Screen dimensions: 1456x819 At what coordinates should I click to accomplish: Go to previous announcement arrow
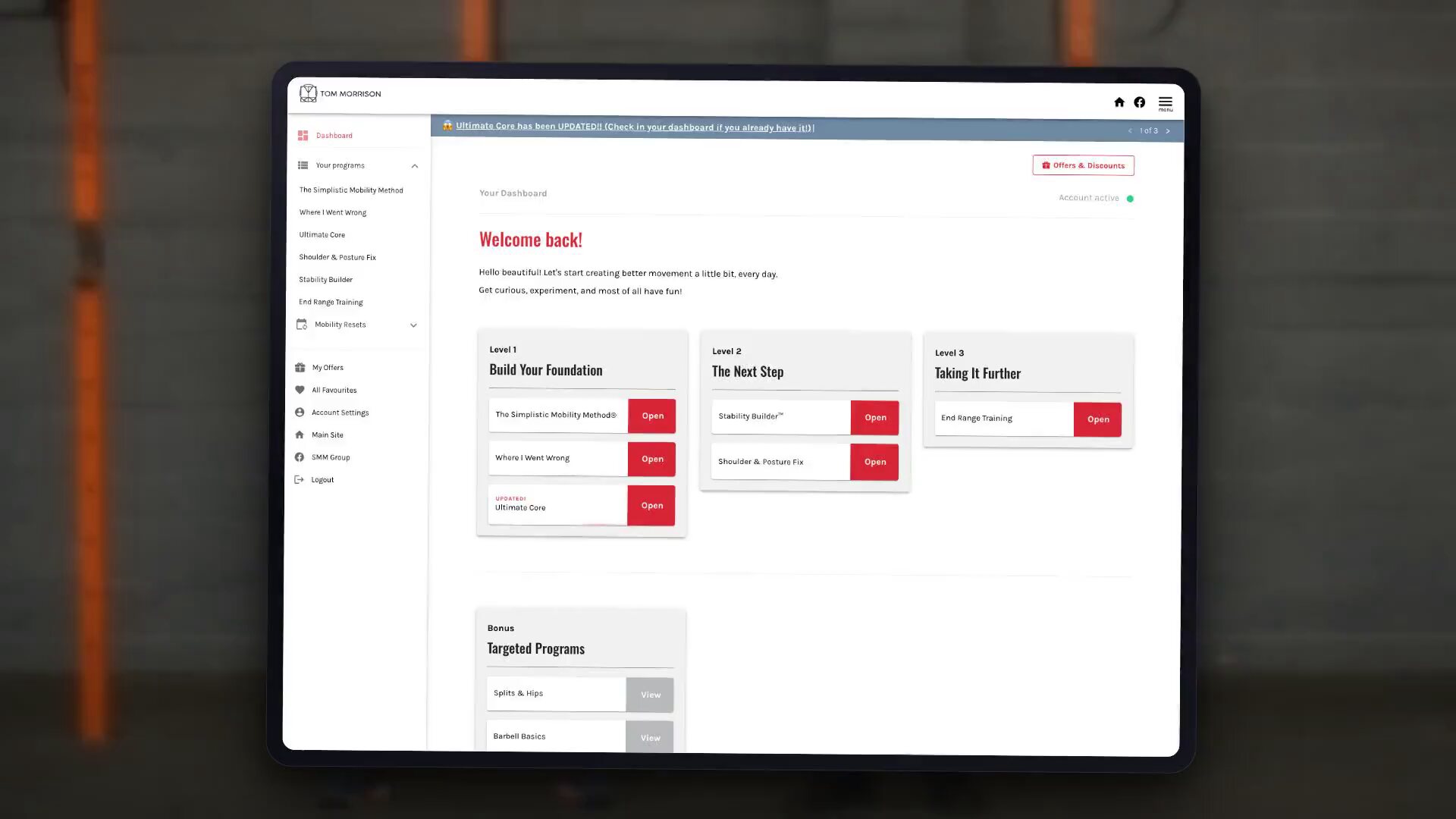coord(1130,130)
